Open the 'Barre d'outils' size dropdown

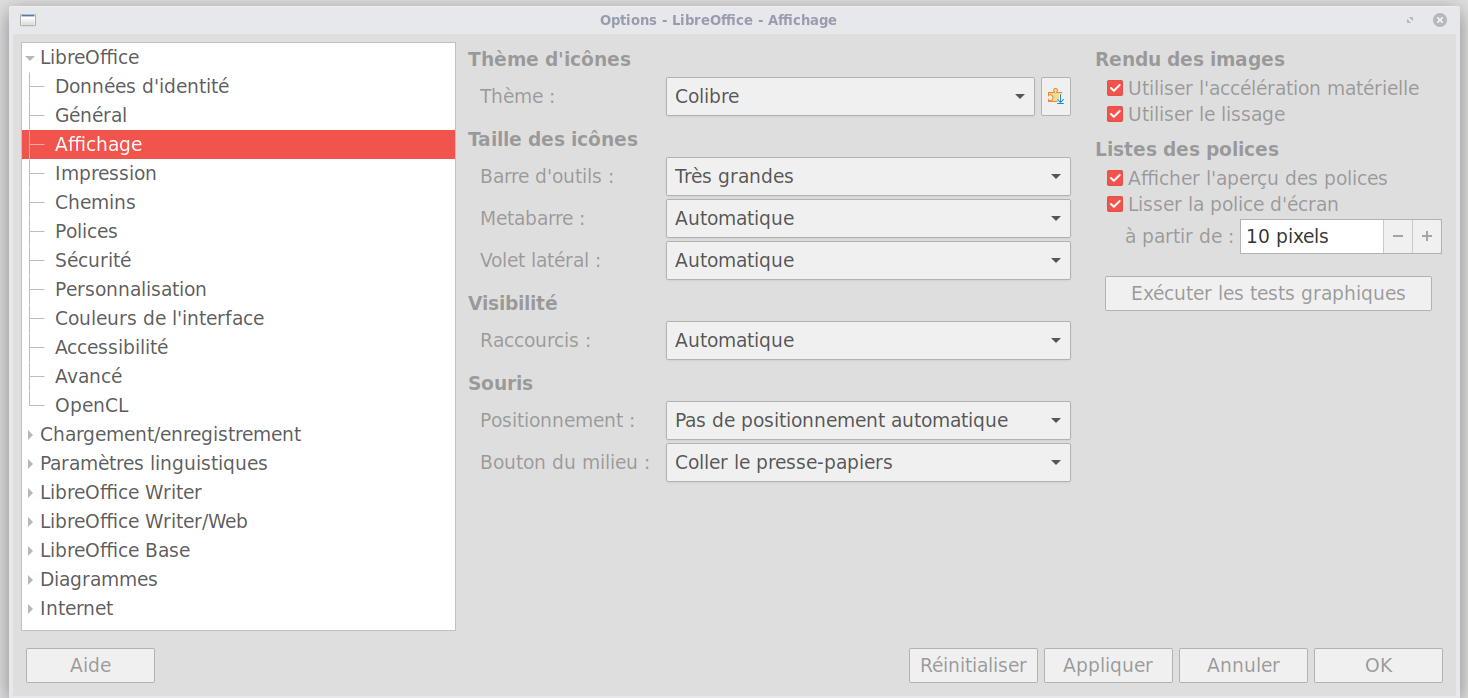pyautogui.click(x=867, y=177)
